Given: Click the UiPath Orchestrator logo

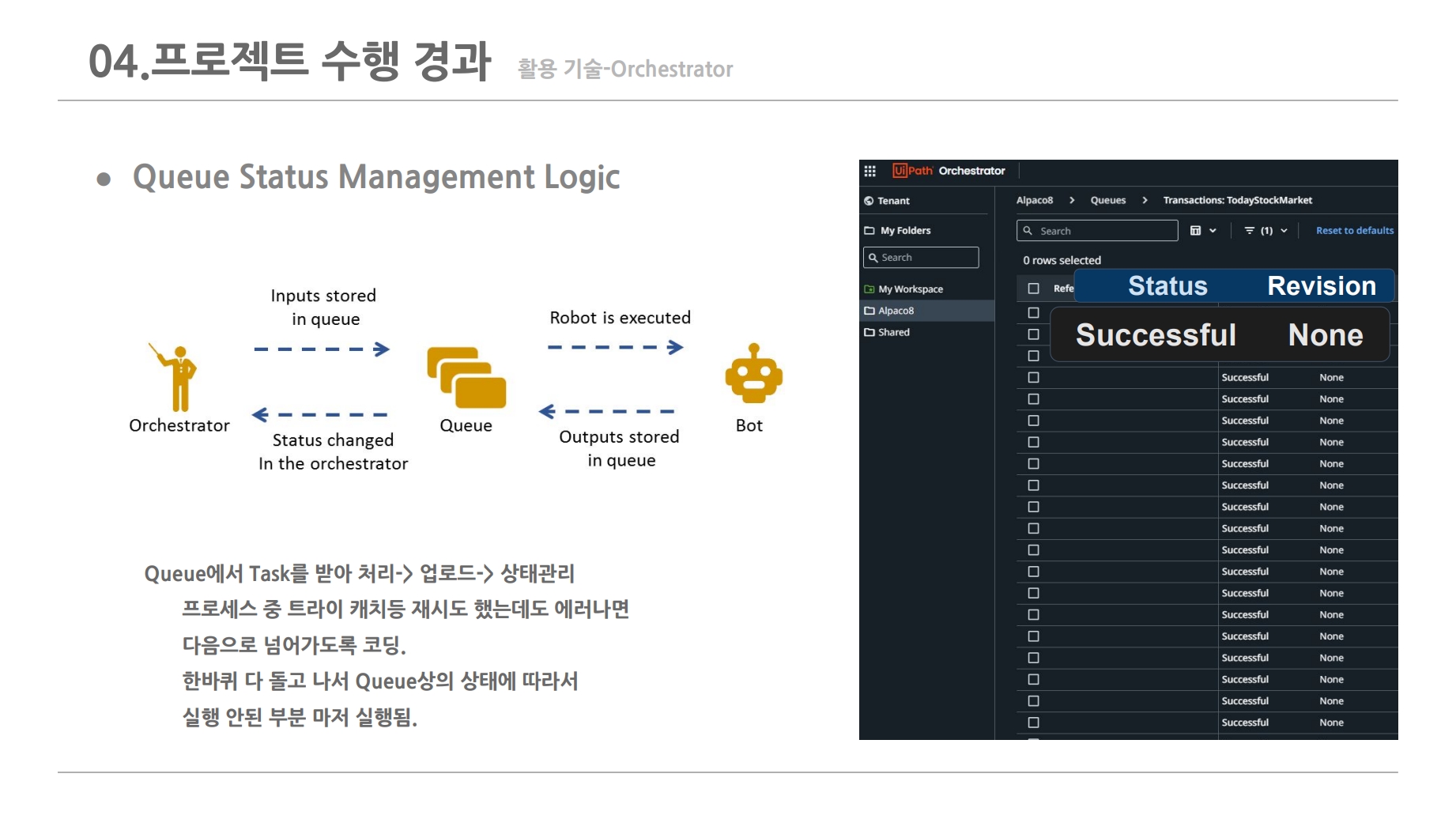Looking at the screenshot, I should click(949, 171).
